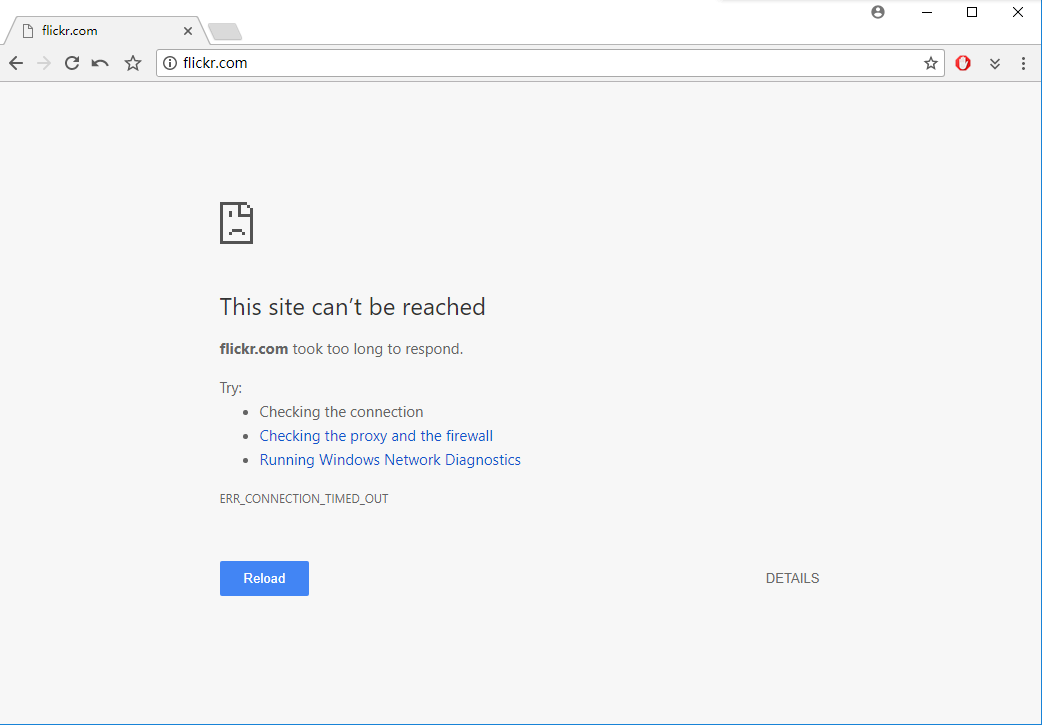This screenshot has width=1042, height=725.
Task: Click the forward navigation arrow
Action: [44, 63]
